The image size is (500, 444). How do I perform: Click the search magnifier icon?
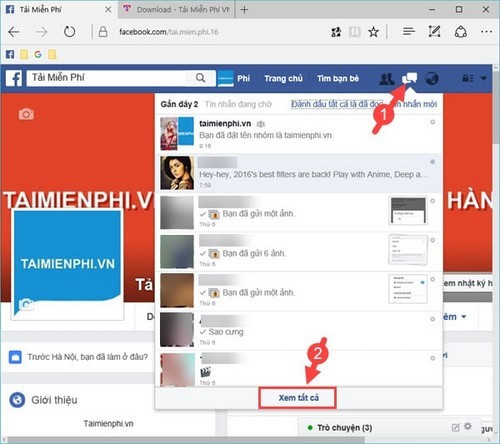pyautogui.click(x=200, y=78)
